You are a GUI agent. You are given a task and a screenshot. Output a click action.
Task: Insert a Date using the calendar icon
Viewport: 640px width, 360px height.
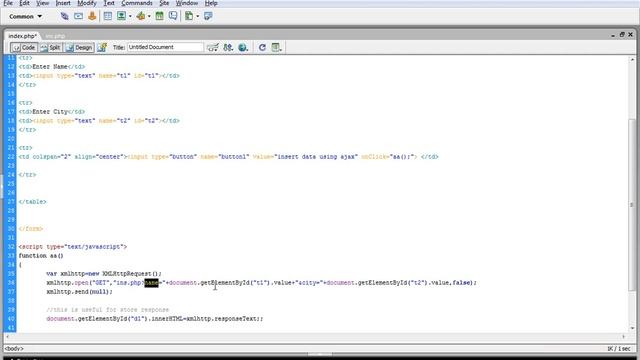pos(160,16)
